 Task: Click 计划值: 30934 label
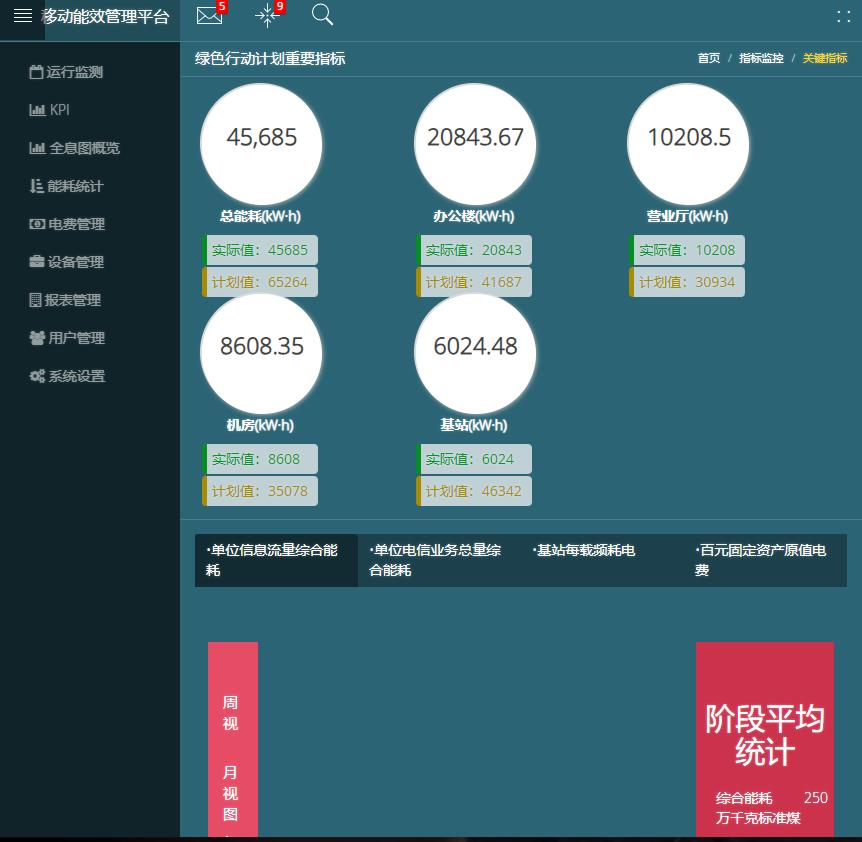(x=687, y=282)
